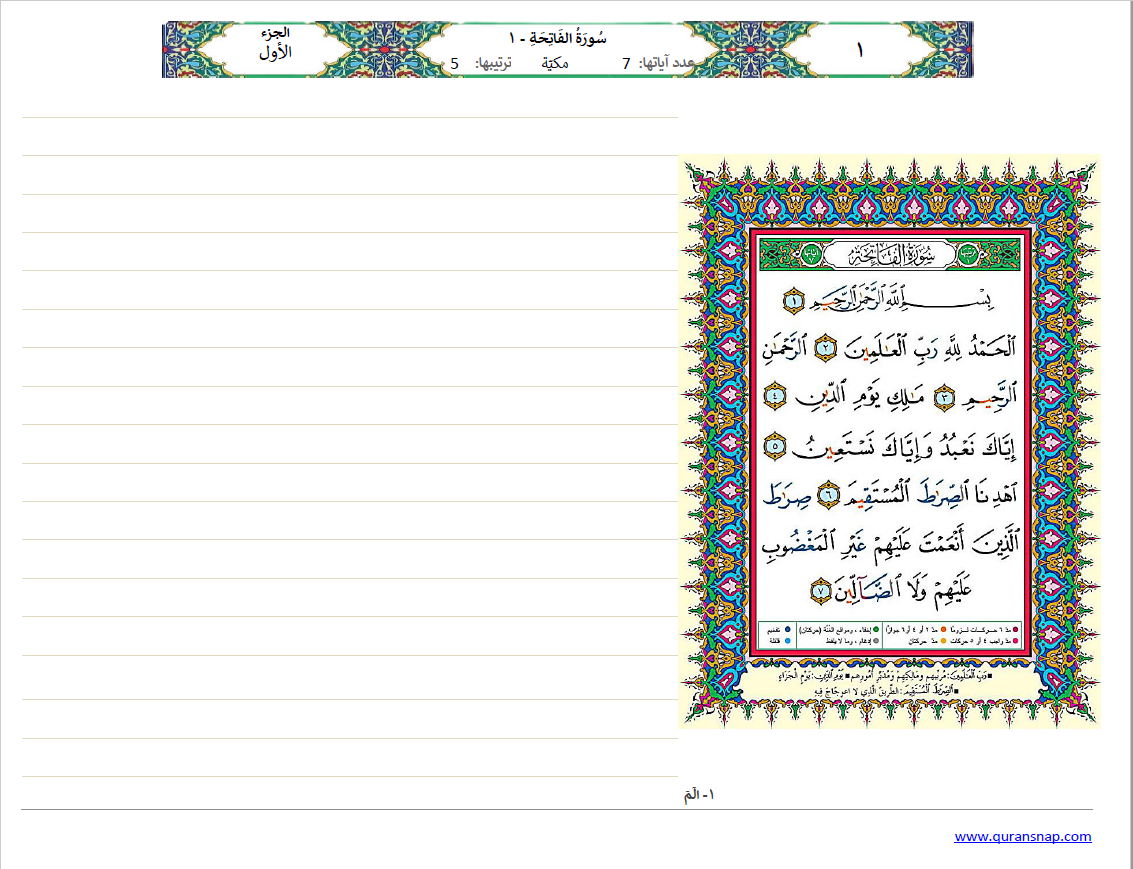The width and height of the screenshot is (1133, 869).
Task: Click the gray idgham legend dot
Action: pos(876,642)
